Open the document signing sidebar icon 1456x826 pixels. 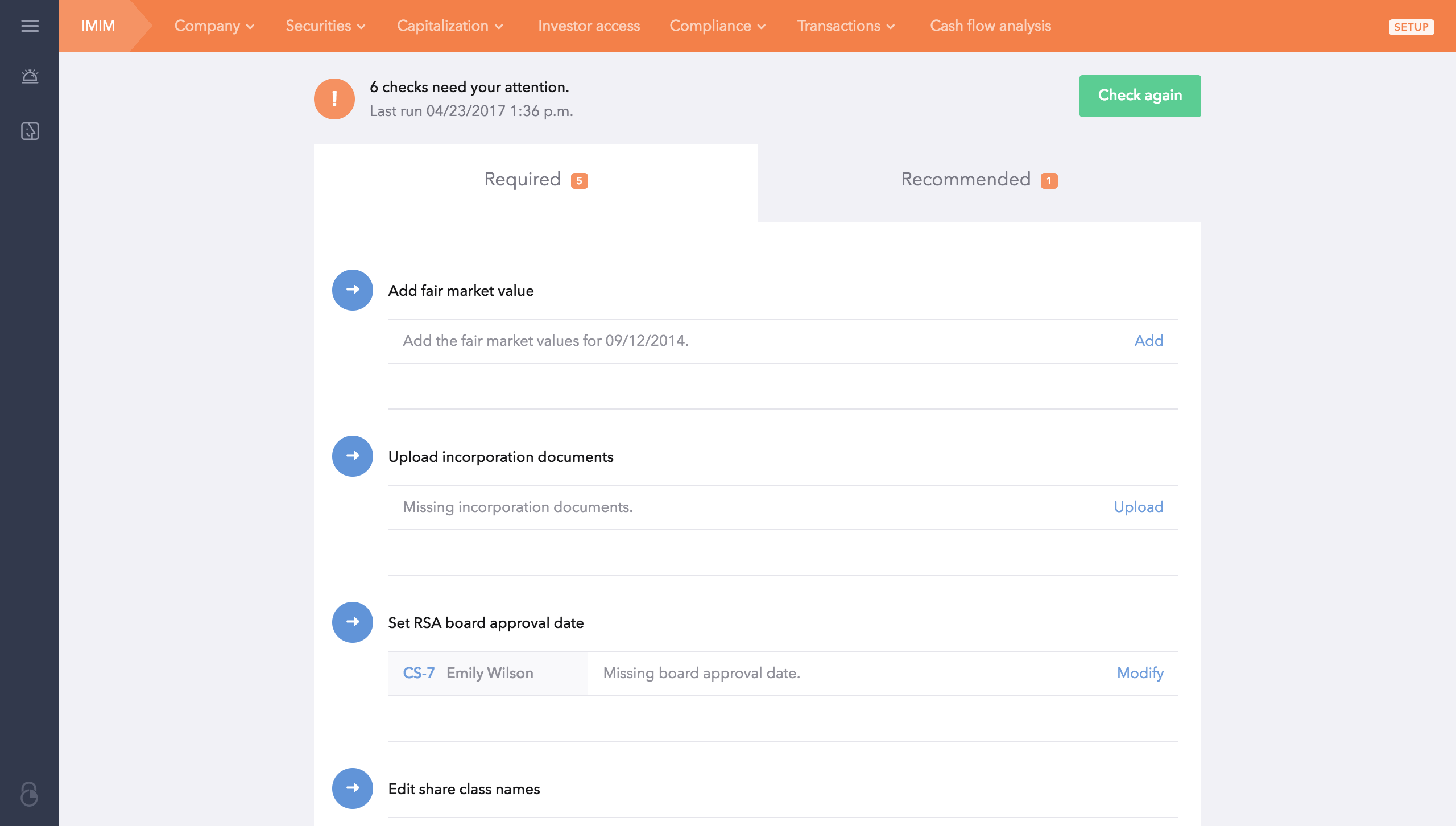tap(30, 131)
